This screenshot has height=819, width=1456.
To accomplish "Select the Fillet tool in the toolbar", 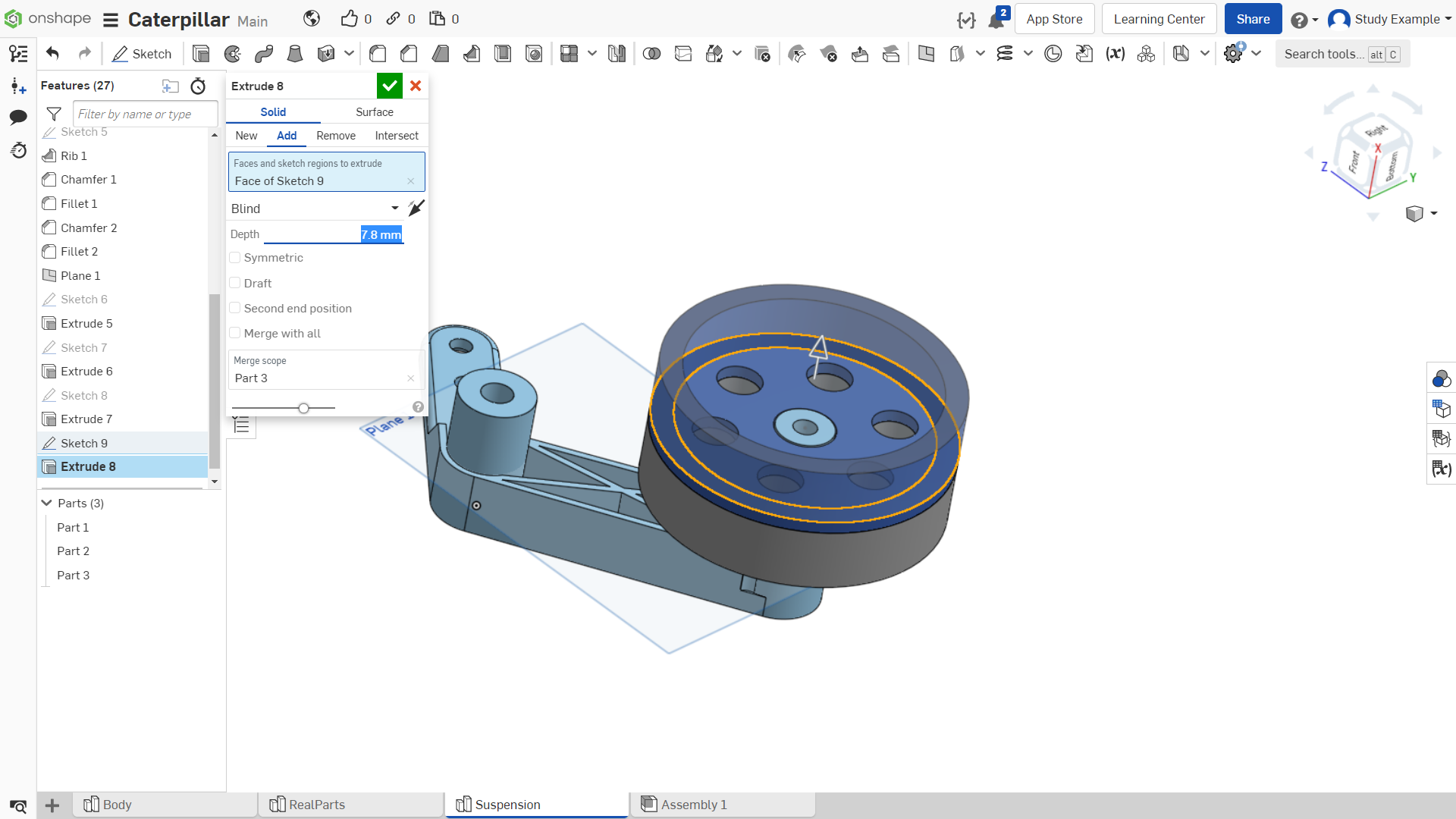I will (x=378, y=54).
